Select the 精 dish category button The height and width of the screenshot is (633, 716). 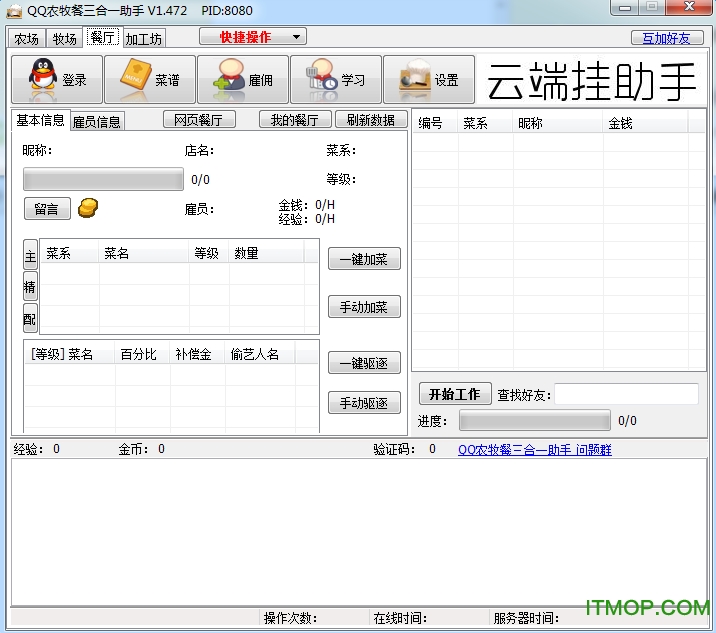(x=30, y=286)
